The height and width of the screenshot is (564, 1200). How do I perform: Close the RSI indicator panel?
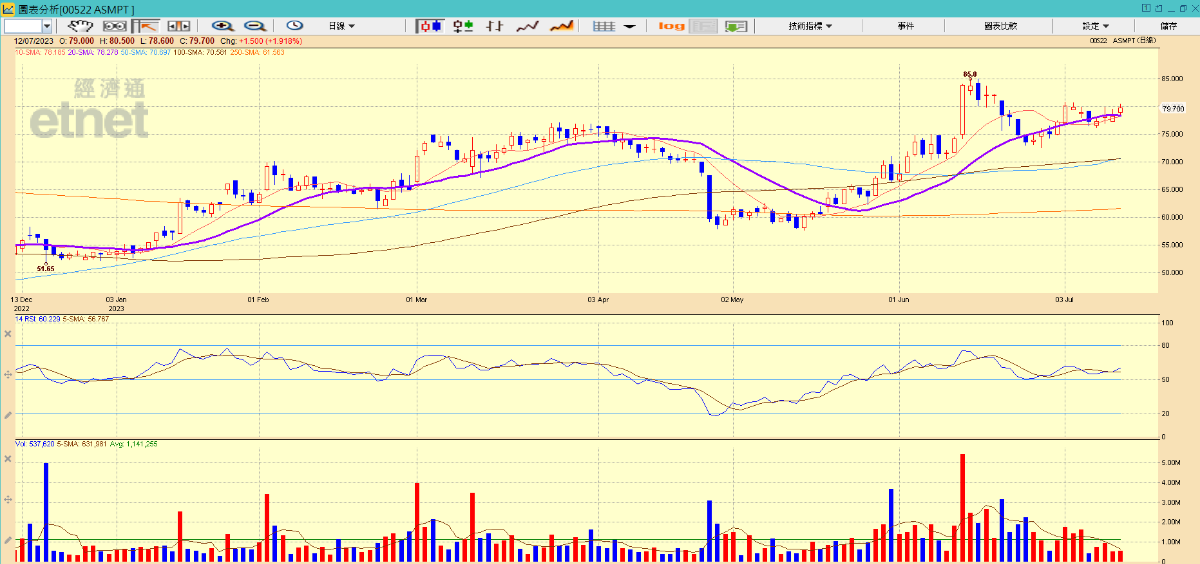point(8,333)
